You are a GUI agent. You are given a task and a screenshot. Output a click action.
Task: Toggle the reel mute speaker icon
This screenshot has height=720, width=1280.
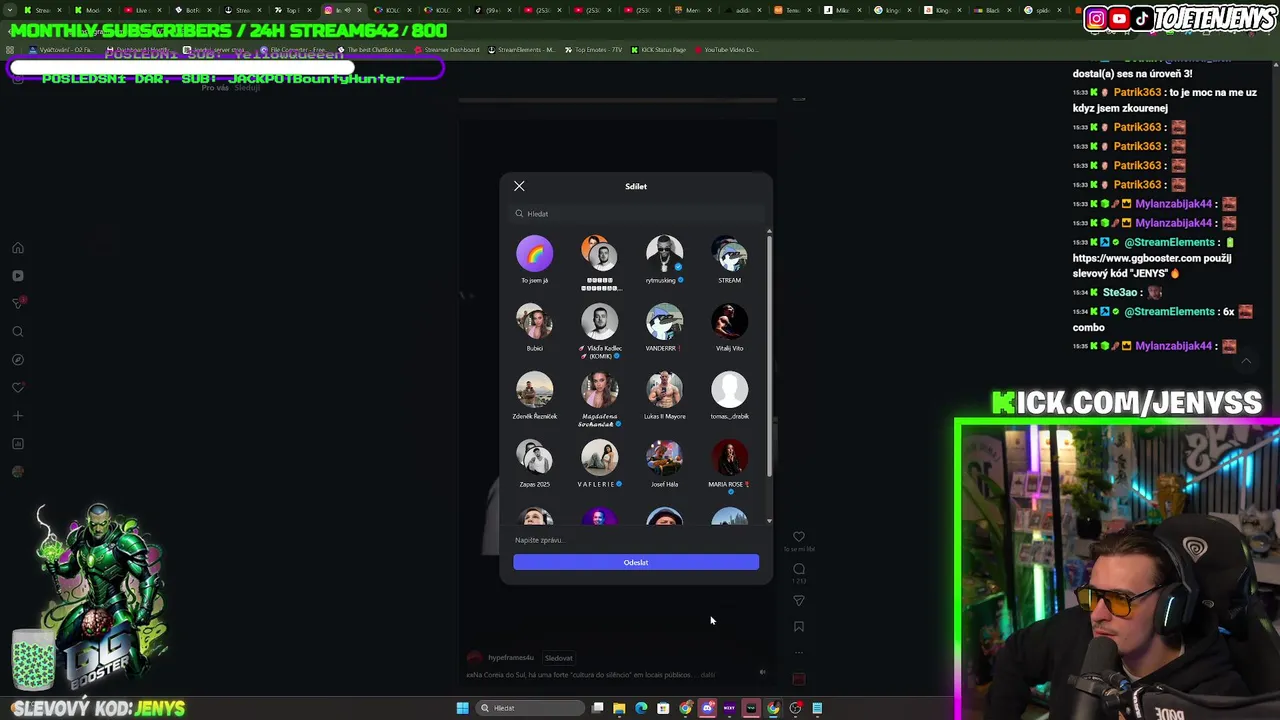coord(763,672)
